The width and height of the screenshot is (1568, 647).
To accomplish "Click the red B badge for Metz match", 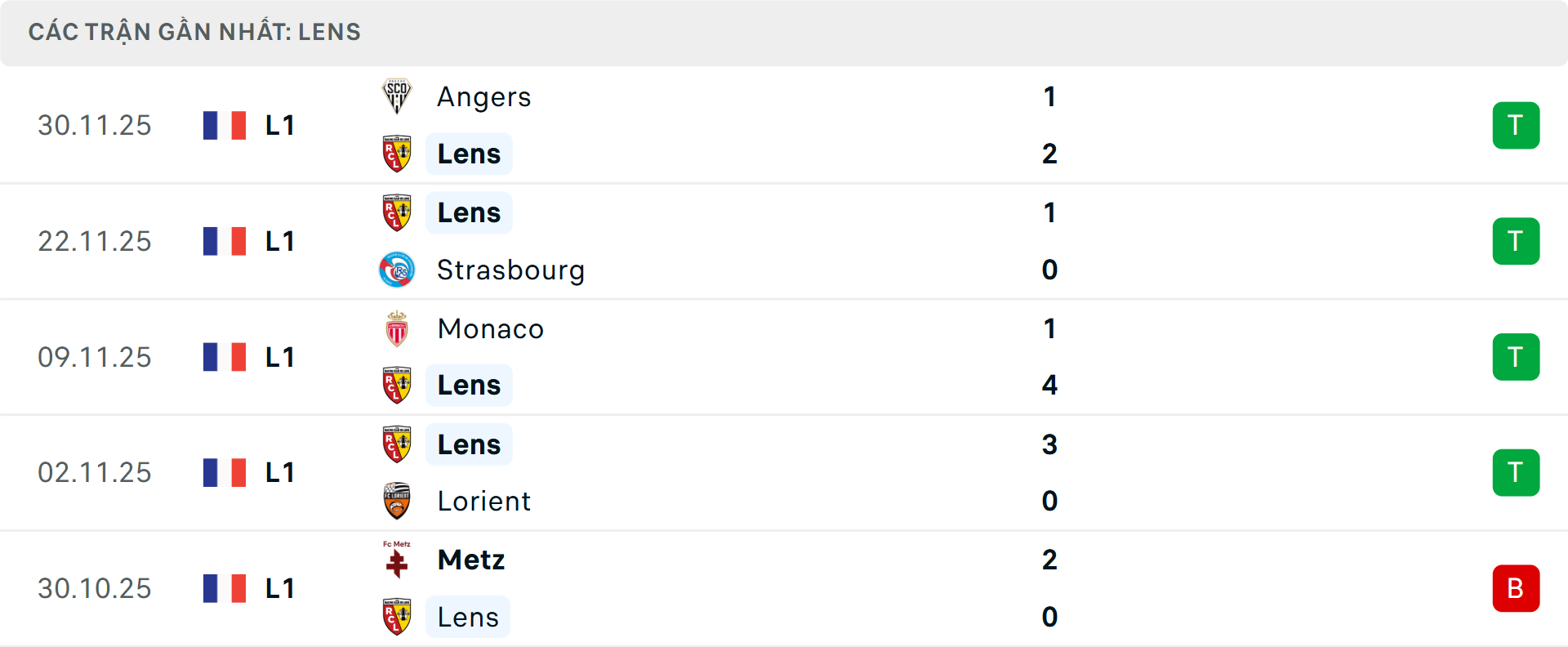I will coord(1516,588).
